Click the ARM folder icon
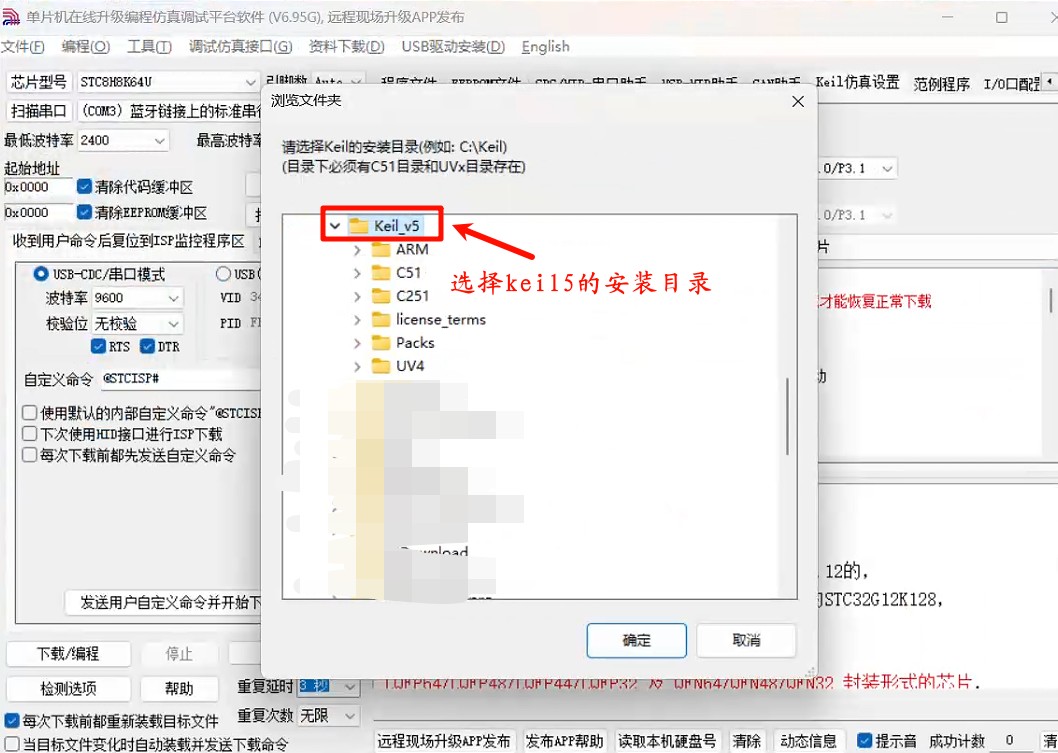The height and width of the screenshot is (753, 1058). click(381, 250)
